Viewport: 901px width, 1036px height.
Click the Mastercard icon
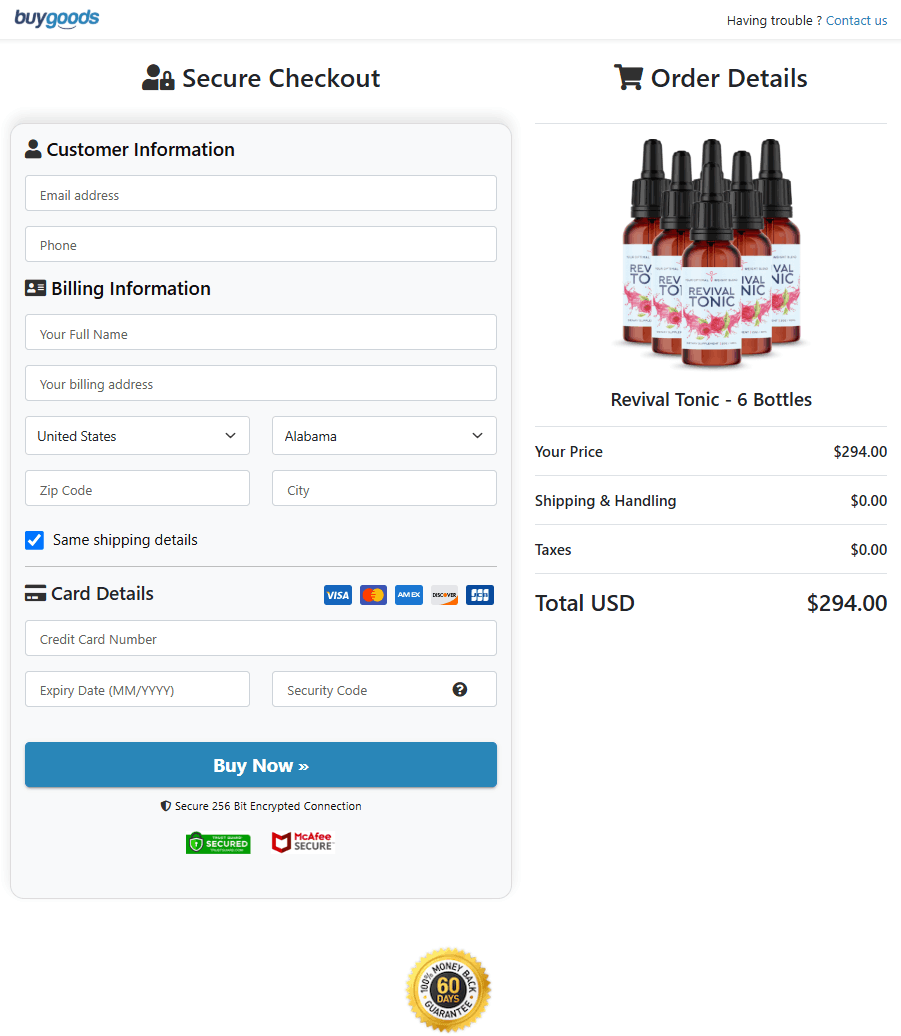pyautogui.click(x=373, y=595)
